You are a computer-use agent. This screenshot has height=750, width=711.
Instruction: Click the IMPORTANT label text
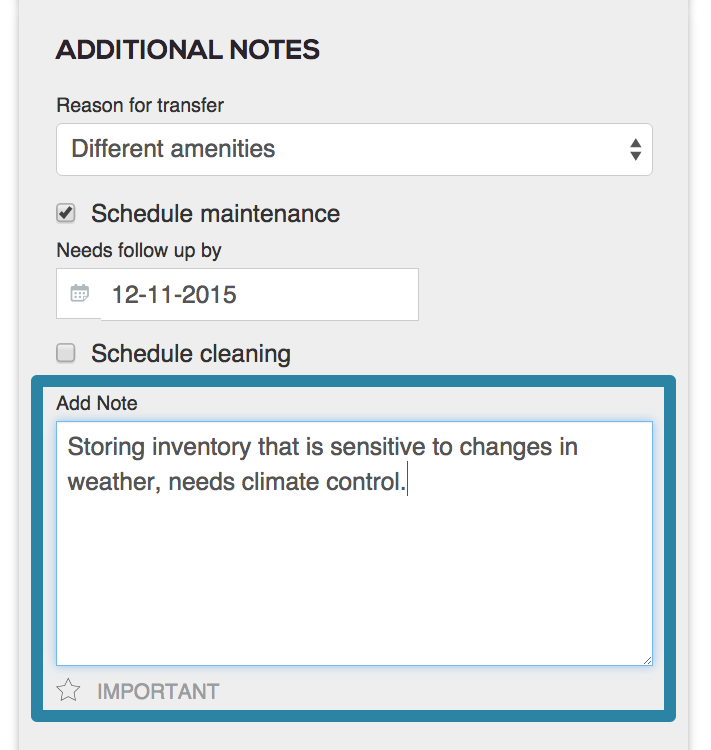point(158,692)
